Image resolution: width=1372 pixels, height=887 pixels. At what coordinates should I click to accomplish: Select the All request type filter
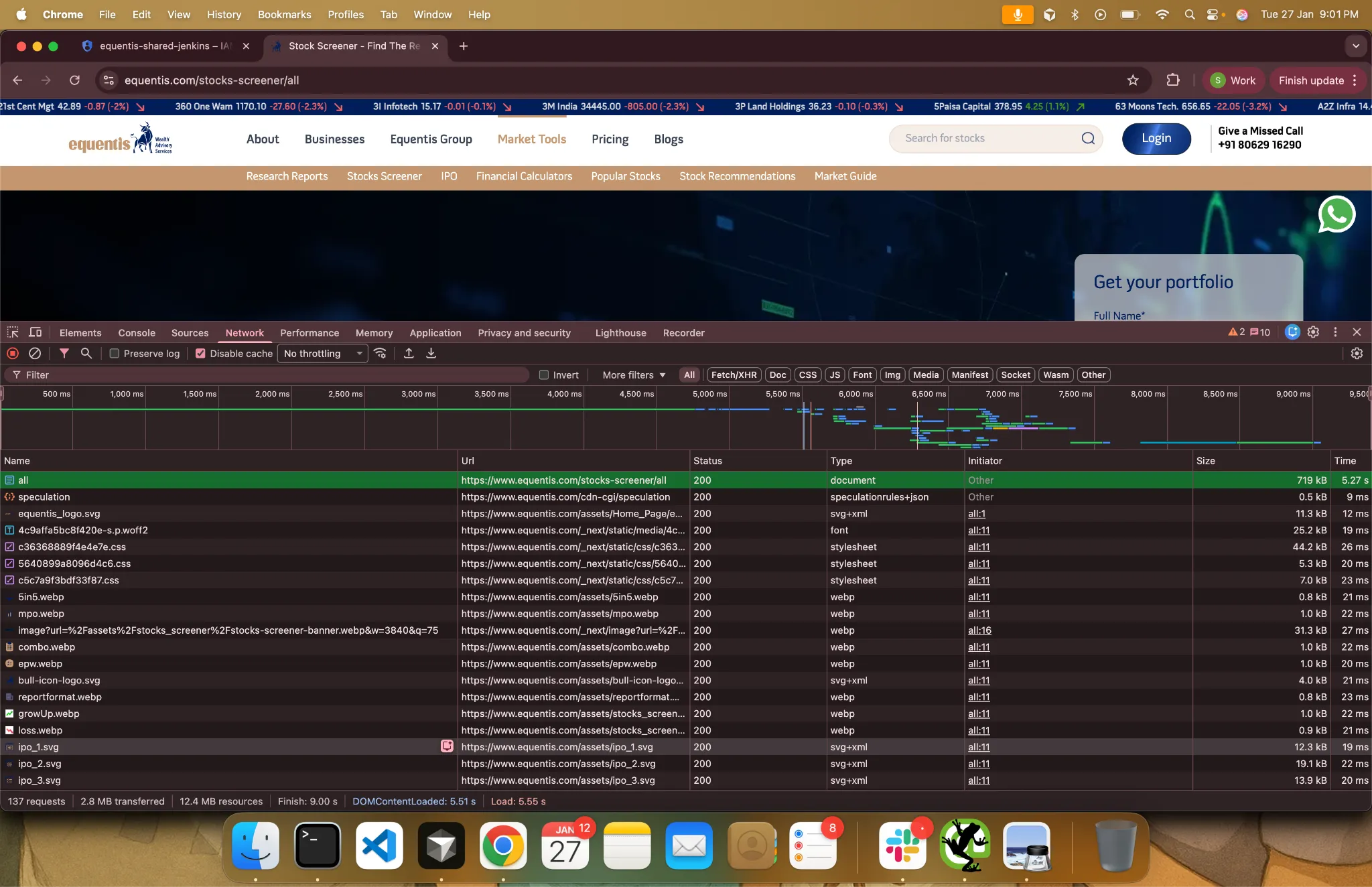coord(689,375)
